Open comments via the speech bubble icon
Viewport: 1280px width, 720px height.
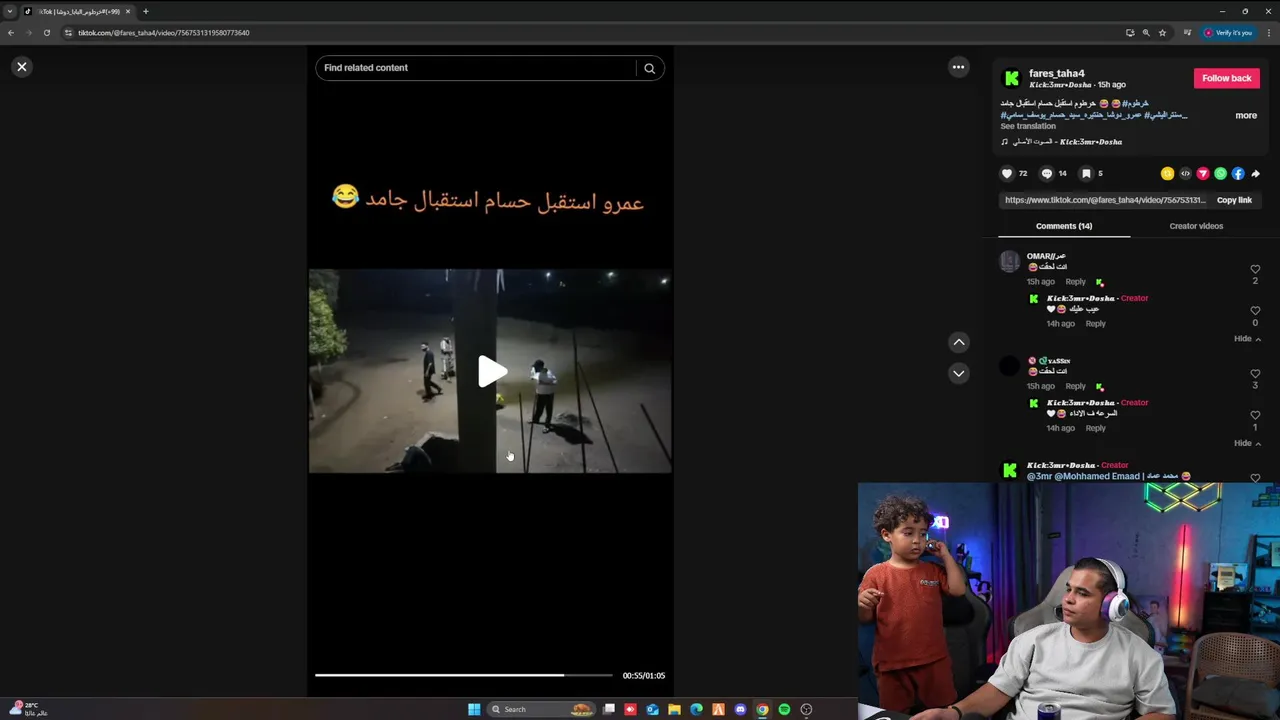pos(1046,173)
